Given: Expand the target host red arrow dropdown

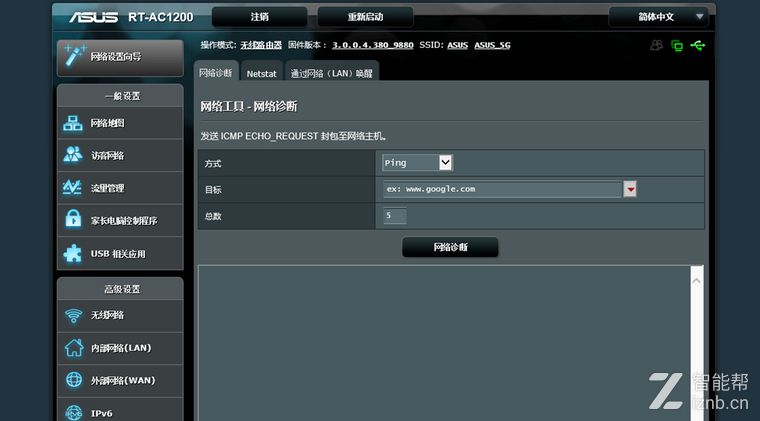Looking at the screenshot, I should 630,189.
